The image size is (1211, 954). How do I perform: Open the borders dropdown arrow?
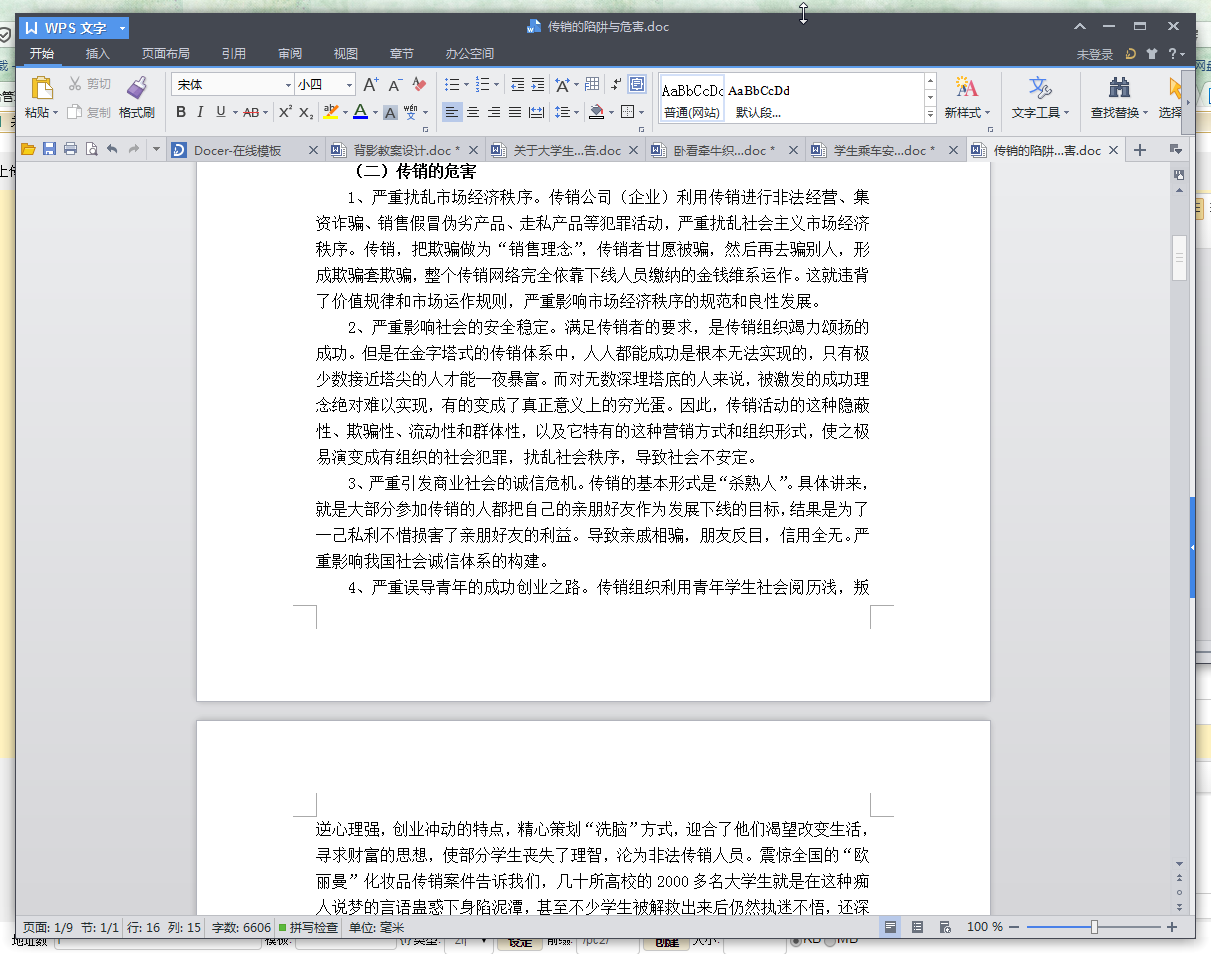pyautogui.click(x=641, y=112)
